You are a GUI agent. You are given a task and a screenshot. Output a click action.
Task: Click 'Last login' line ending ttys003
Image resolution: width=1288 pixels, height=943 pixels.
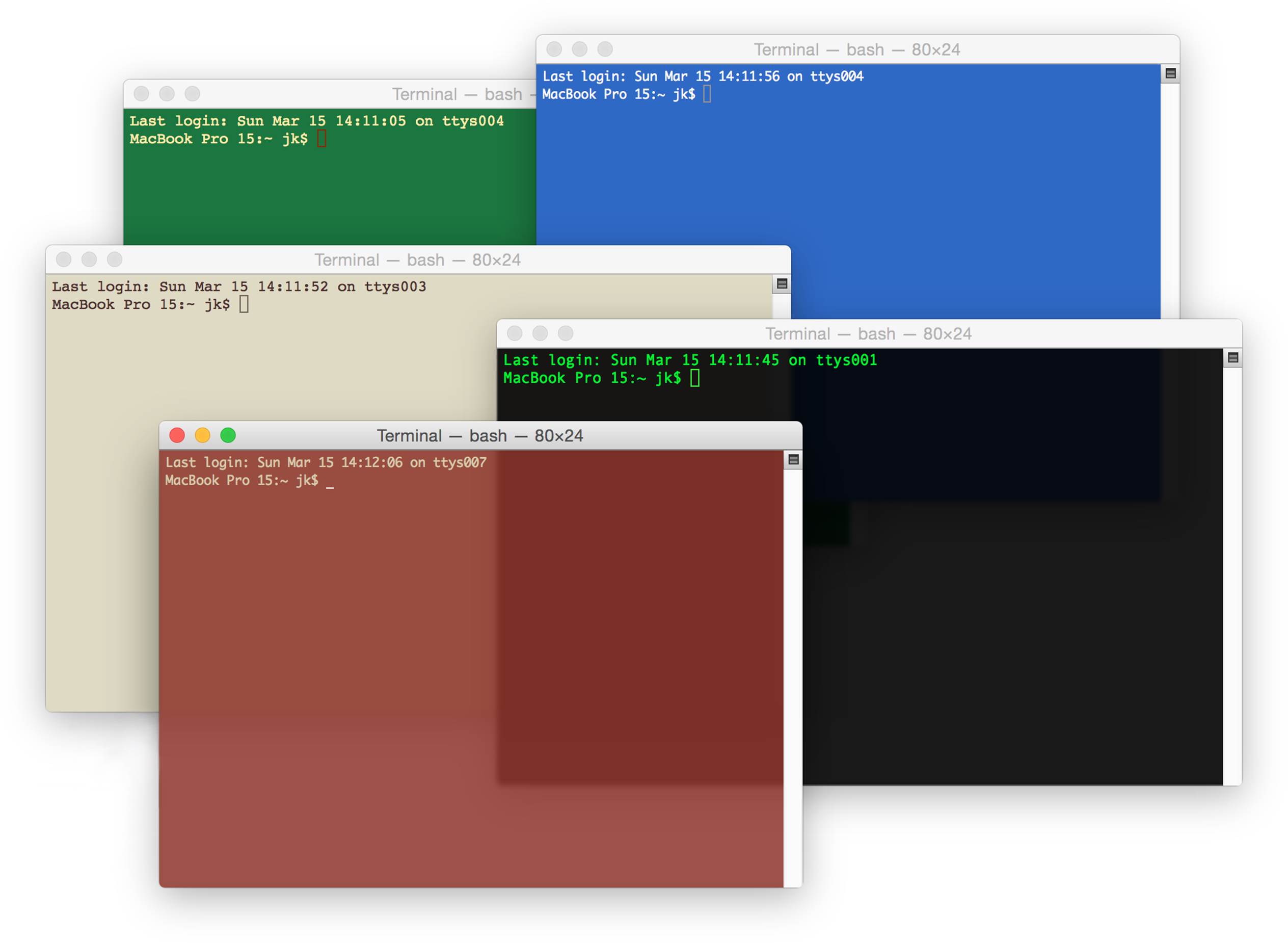pyautogui.click(x=239, y=286)
